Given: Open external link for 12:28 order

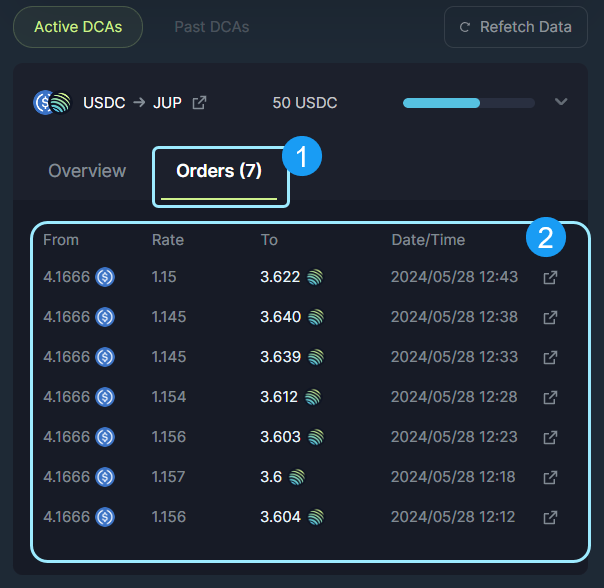Looking at the screenshot, I should click(x=549, y=397).
